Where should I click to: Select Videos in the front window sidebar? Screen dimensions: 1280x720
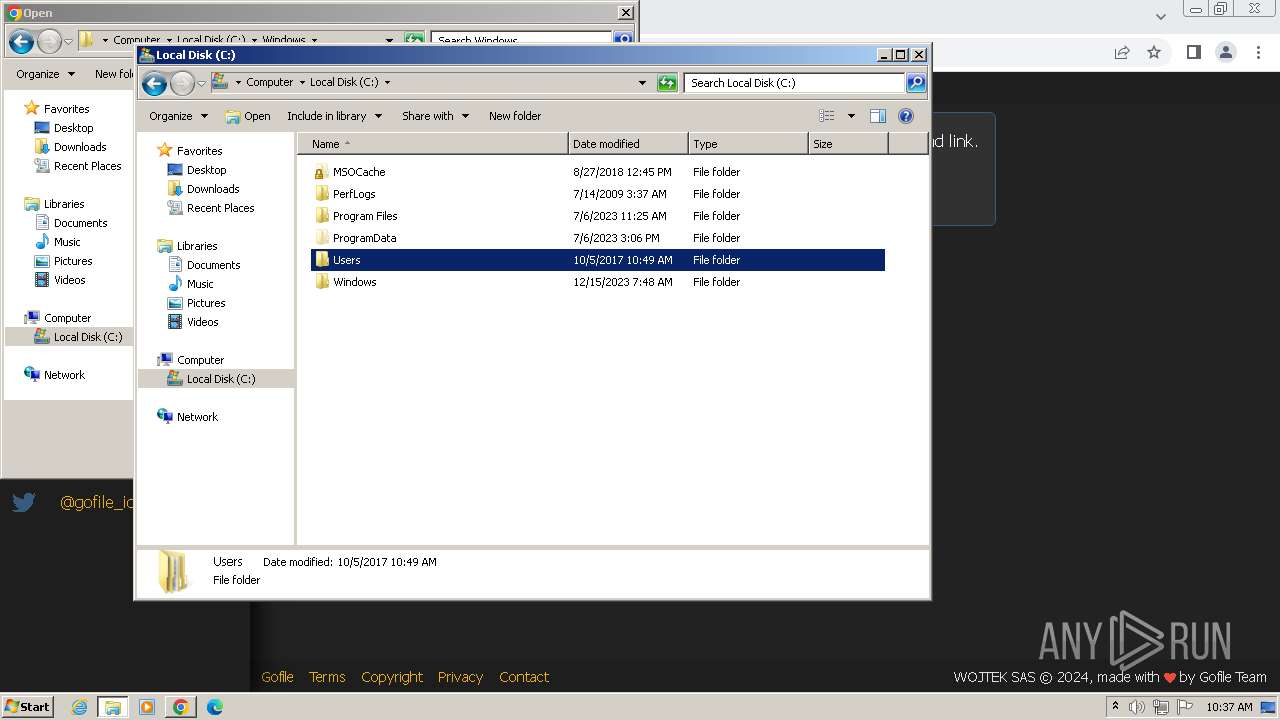point(202,322)
